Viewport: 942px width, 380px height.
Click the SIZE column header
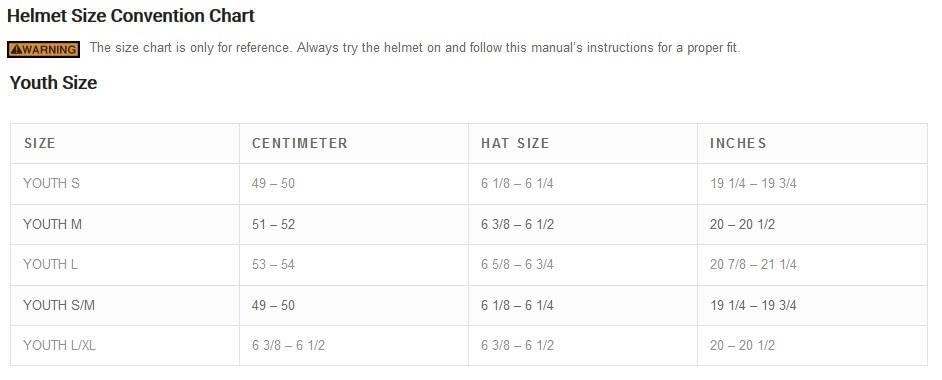(x=40, y=143)
